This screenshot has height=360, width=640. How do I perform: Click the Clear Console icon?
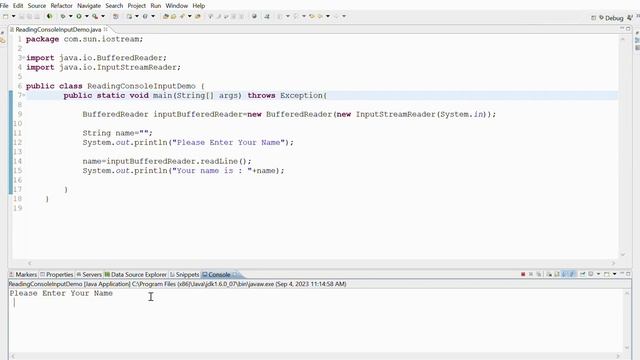pos(549,274)
